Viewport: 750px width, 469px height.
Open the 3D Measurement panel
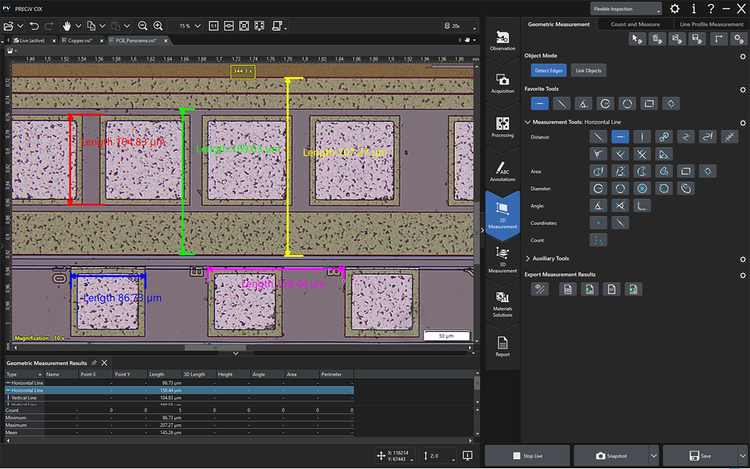click(x=502, y=256)
